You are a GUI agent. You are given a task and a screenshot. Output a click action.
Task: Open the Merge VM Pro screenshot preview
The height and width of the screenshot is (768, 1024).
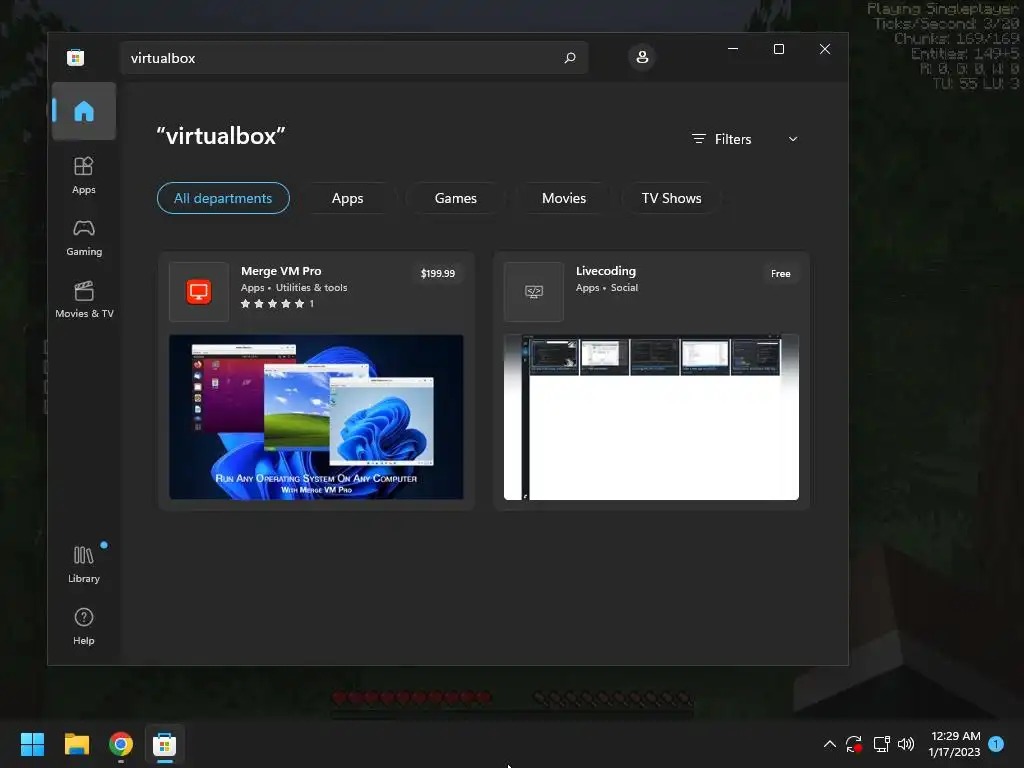[x=316, y=417]
